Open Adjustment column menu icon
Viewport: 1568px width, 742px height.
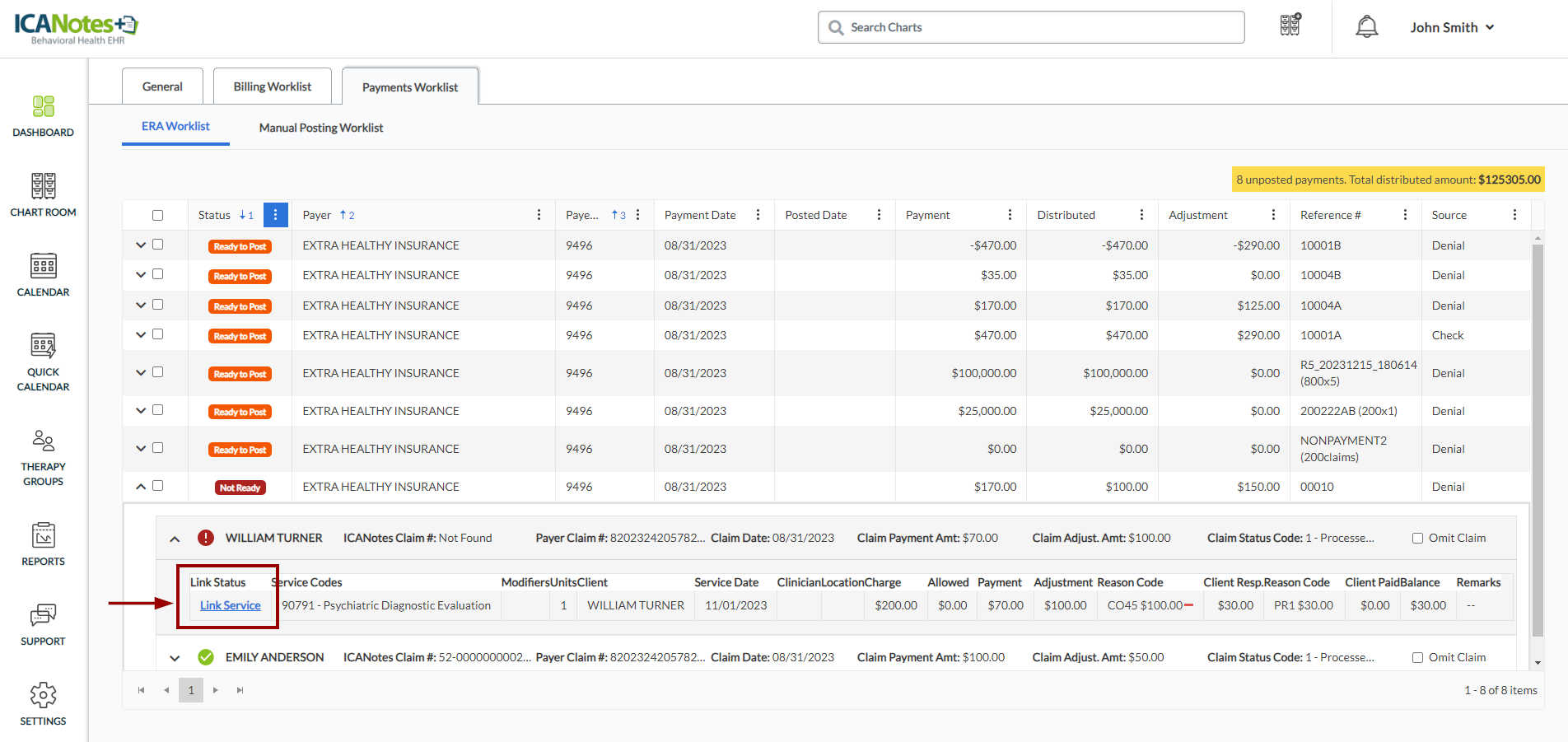(1273, 215)
